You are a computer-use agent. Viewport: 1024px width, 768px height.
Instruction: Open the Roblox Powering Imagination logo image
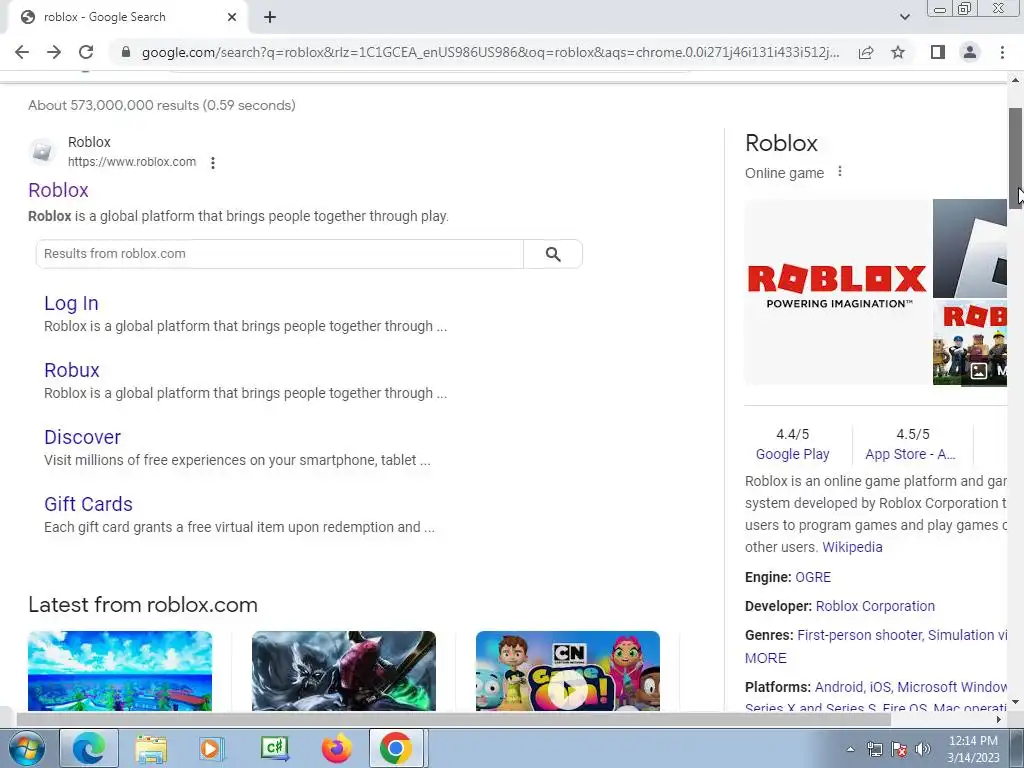(838, 292)
